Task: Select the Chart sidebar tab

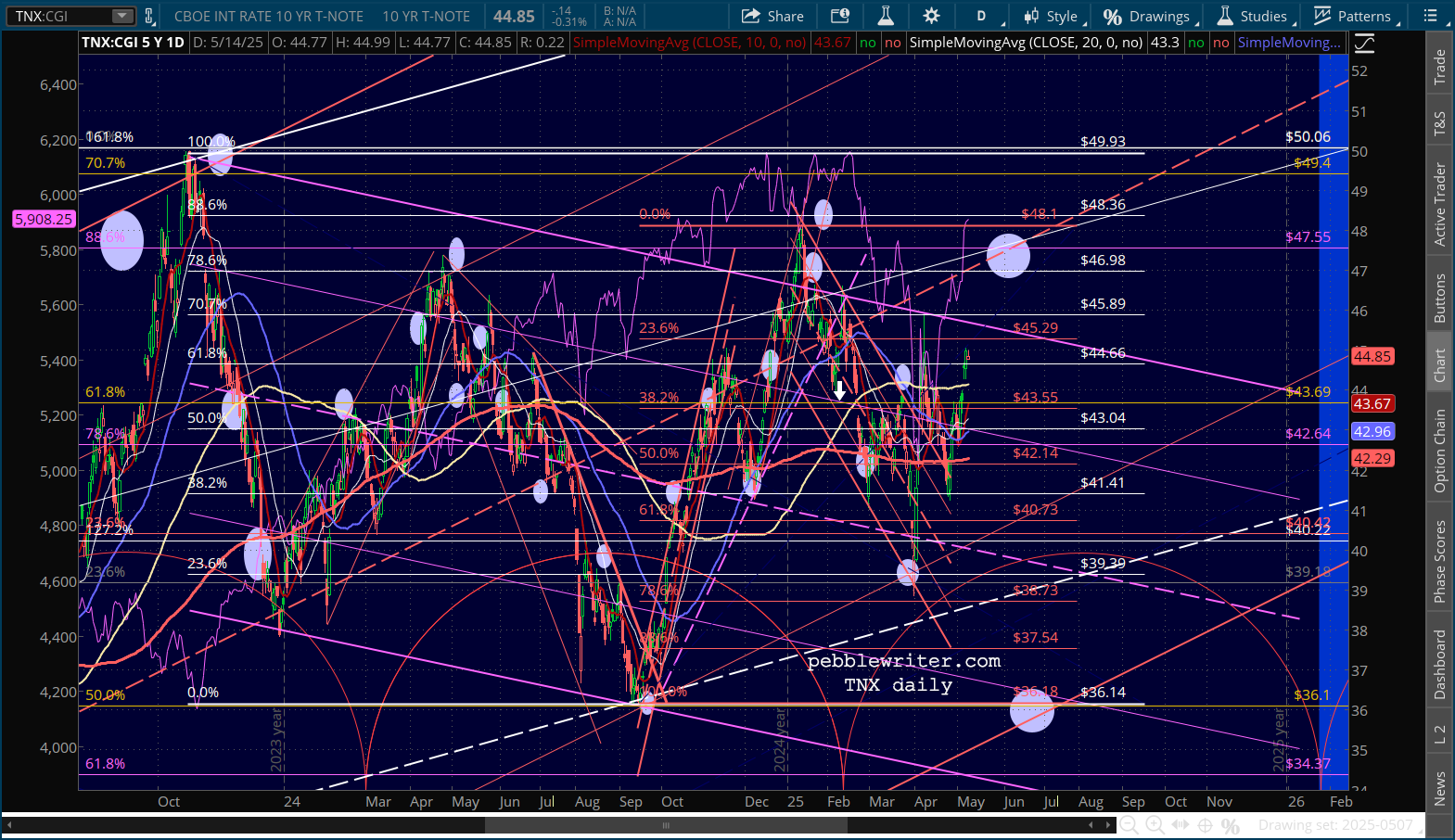Action: point(1439,365)
